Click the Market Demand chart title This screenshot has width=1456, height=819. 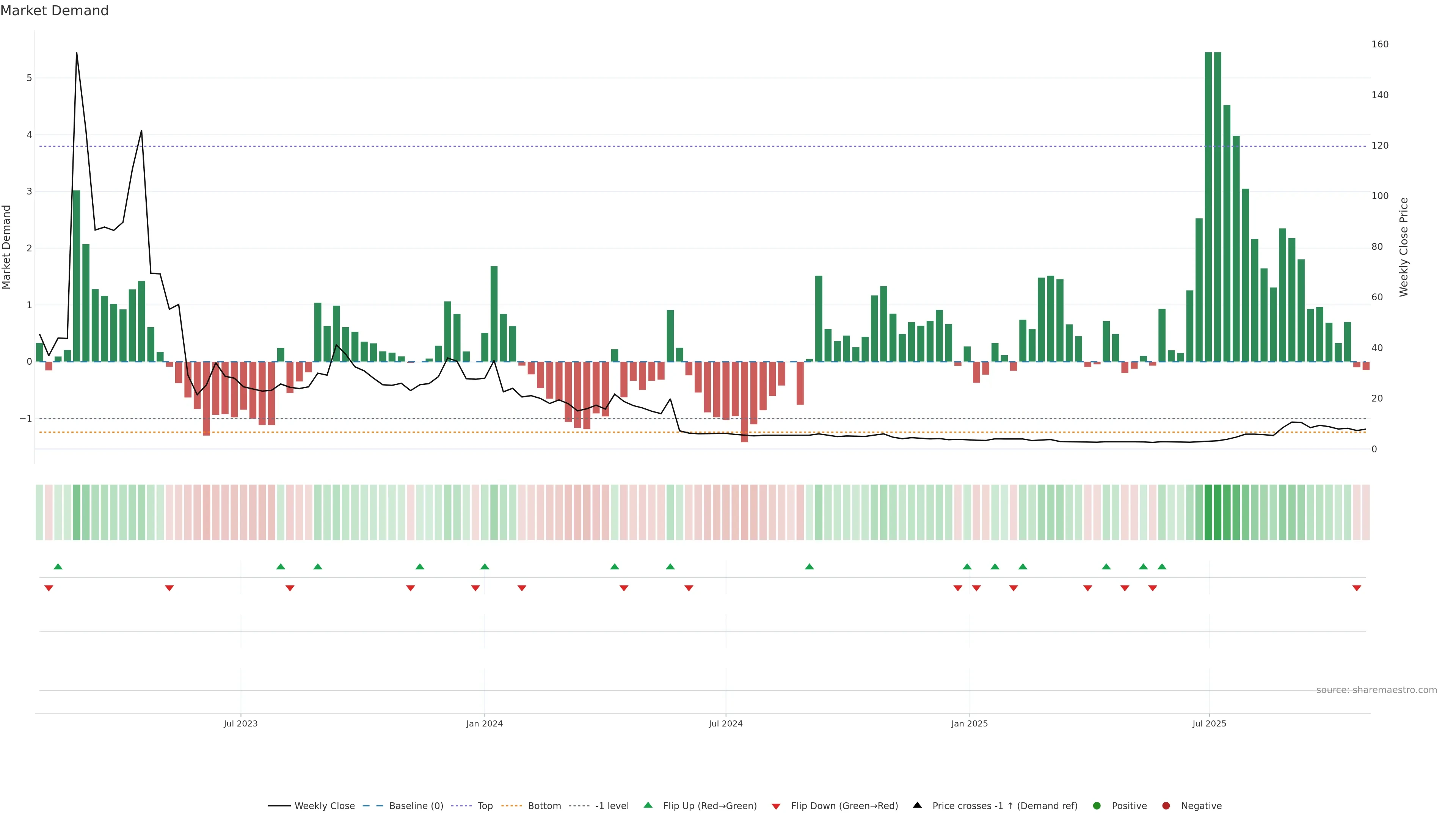[54, 11]
